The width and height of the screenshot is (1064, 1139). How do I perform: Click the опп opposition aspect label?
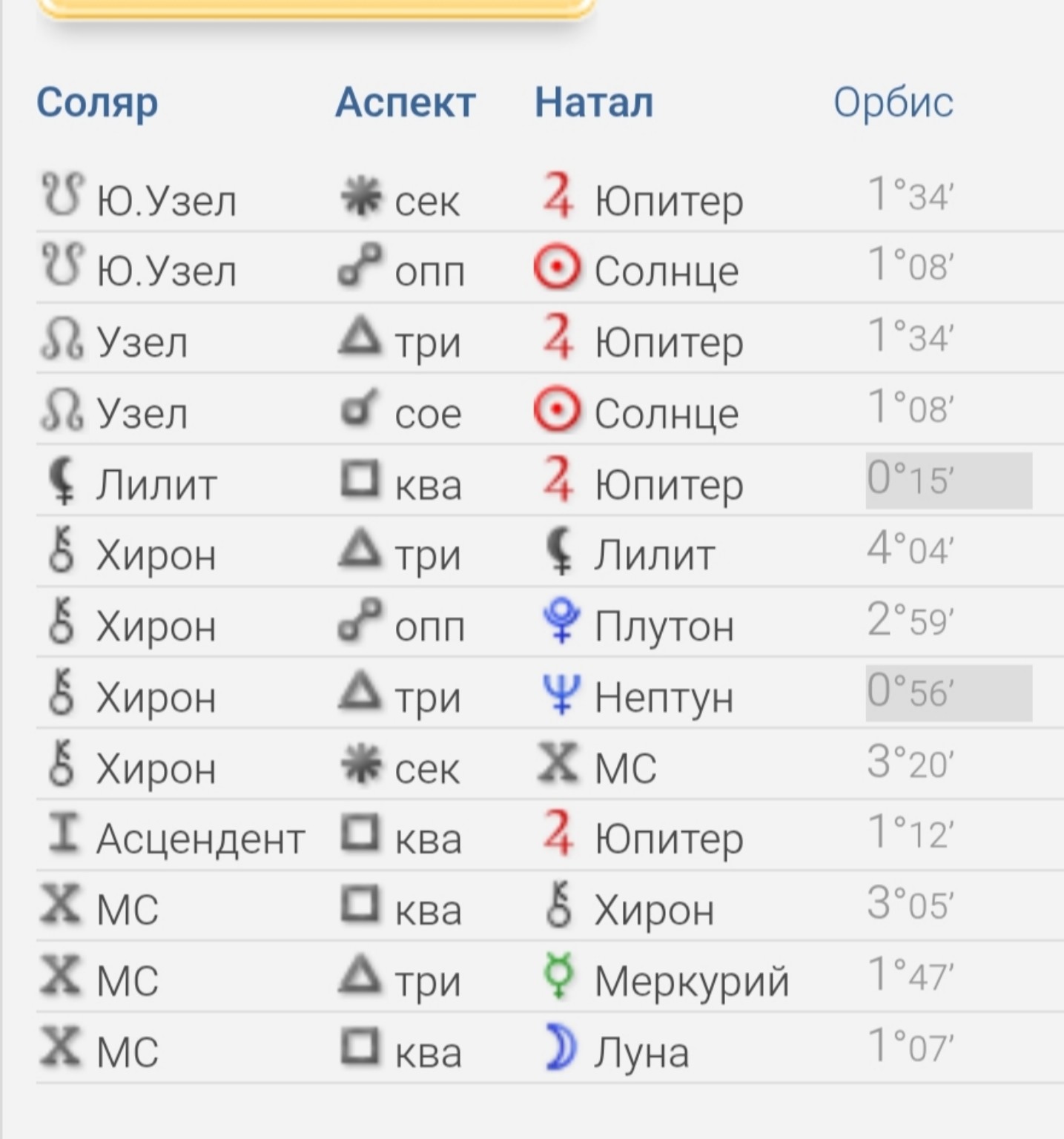coord(429,270)
